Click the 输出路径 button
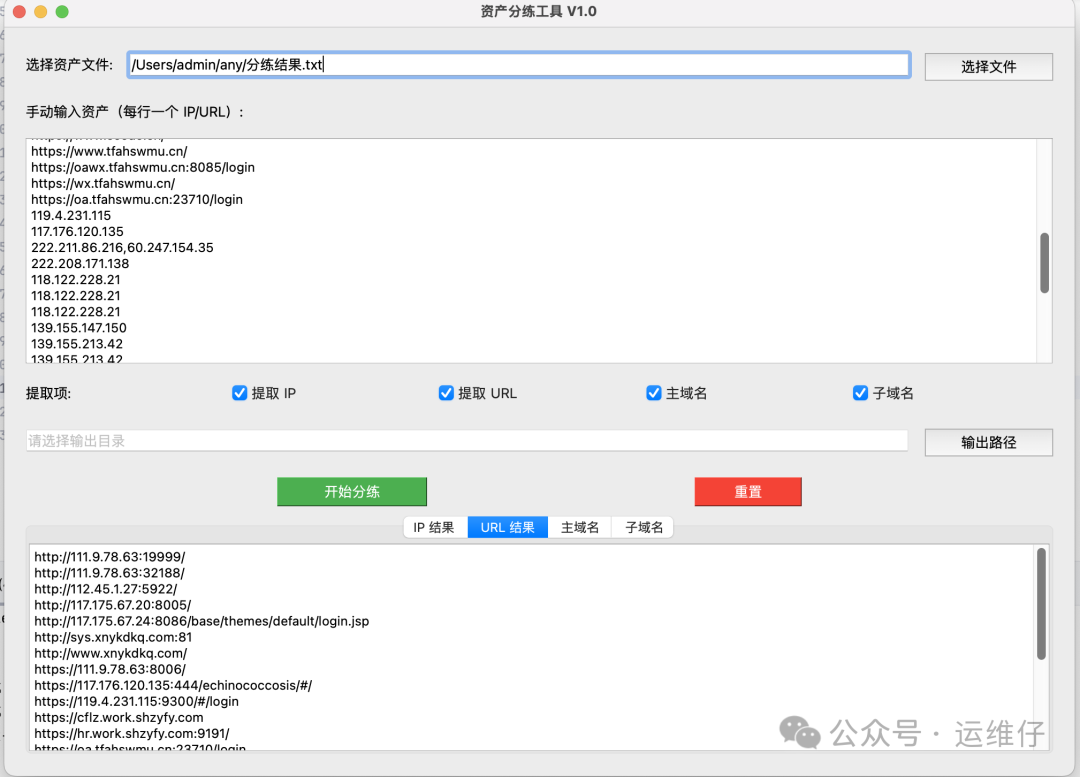Screen dimensions: 1080x777 988,442
